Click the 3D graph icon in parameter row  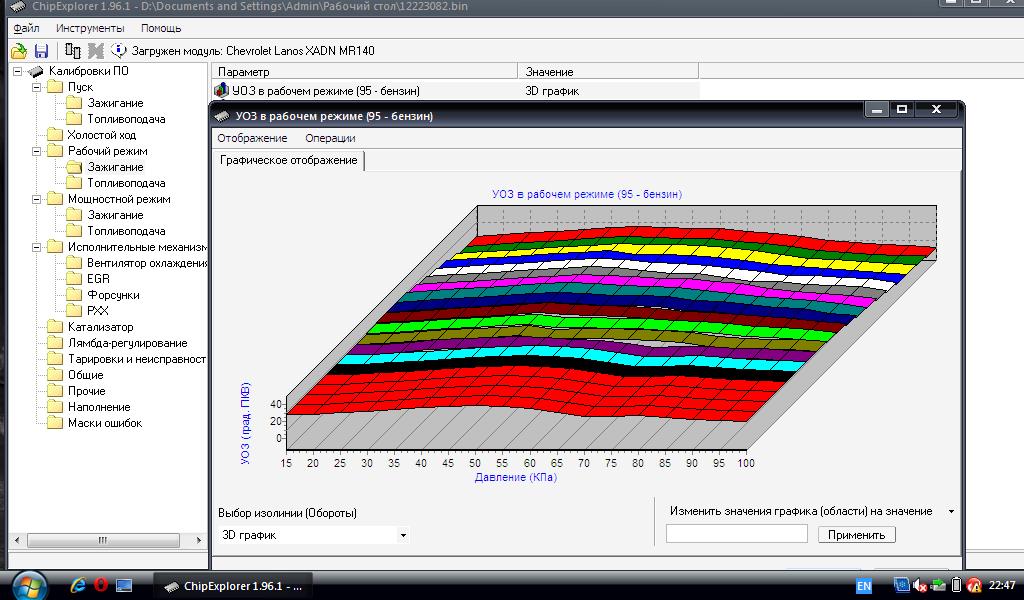(x=222, y=91)
